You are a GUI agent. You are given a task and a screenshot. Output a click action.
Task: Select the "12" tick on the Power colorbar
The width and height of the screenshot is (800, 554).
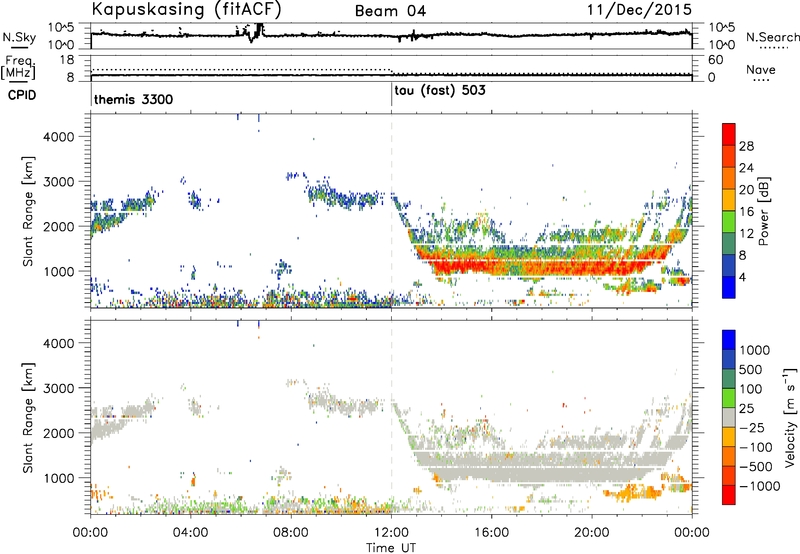[x=746, y=233]
